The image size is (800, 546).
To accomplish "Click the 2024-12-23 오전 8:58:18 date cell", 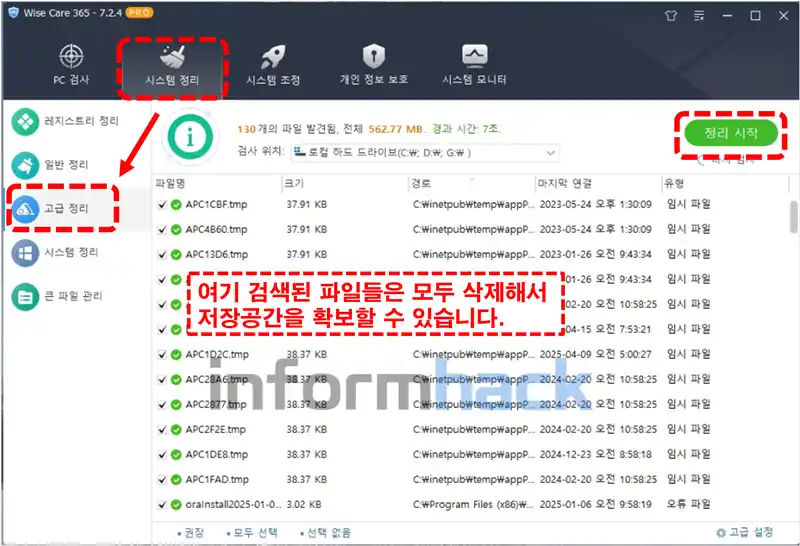I will pos(595,455).
